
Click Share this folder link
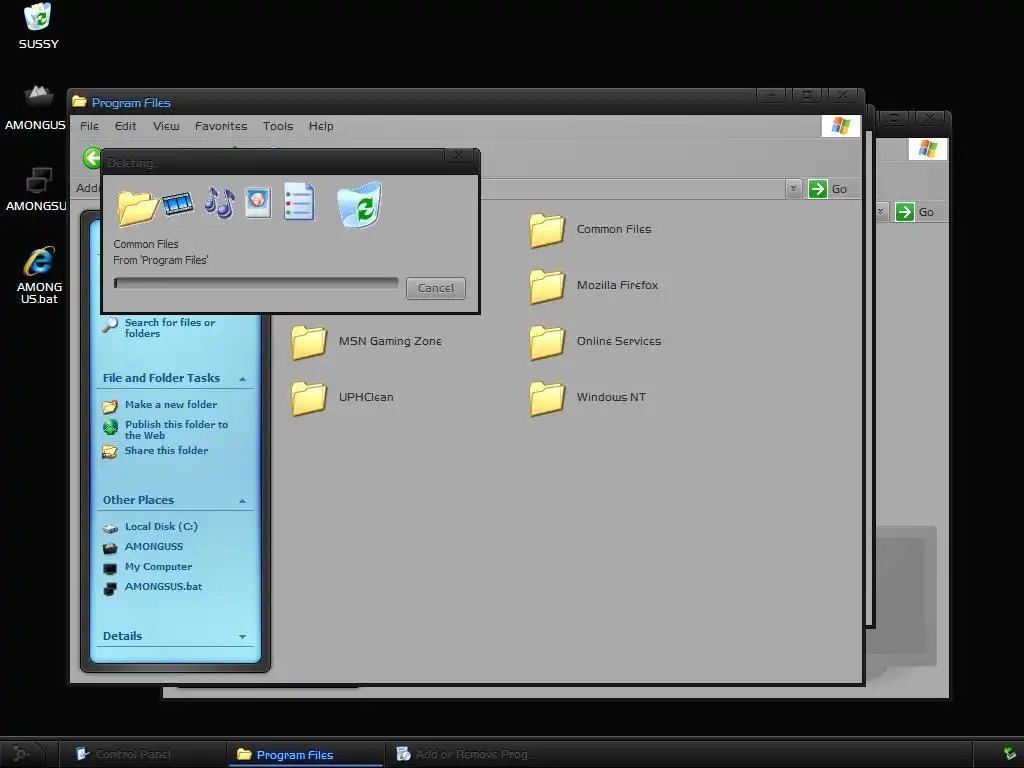pyautogui.click(x=167, y=451)
